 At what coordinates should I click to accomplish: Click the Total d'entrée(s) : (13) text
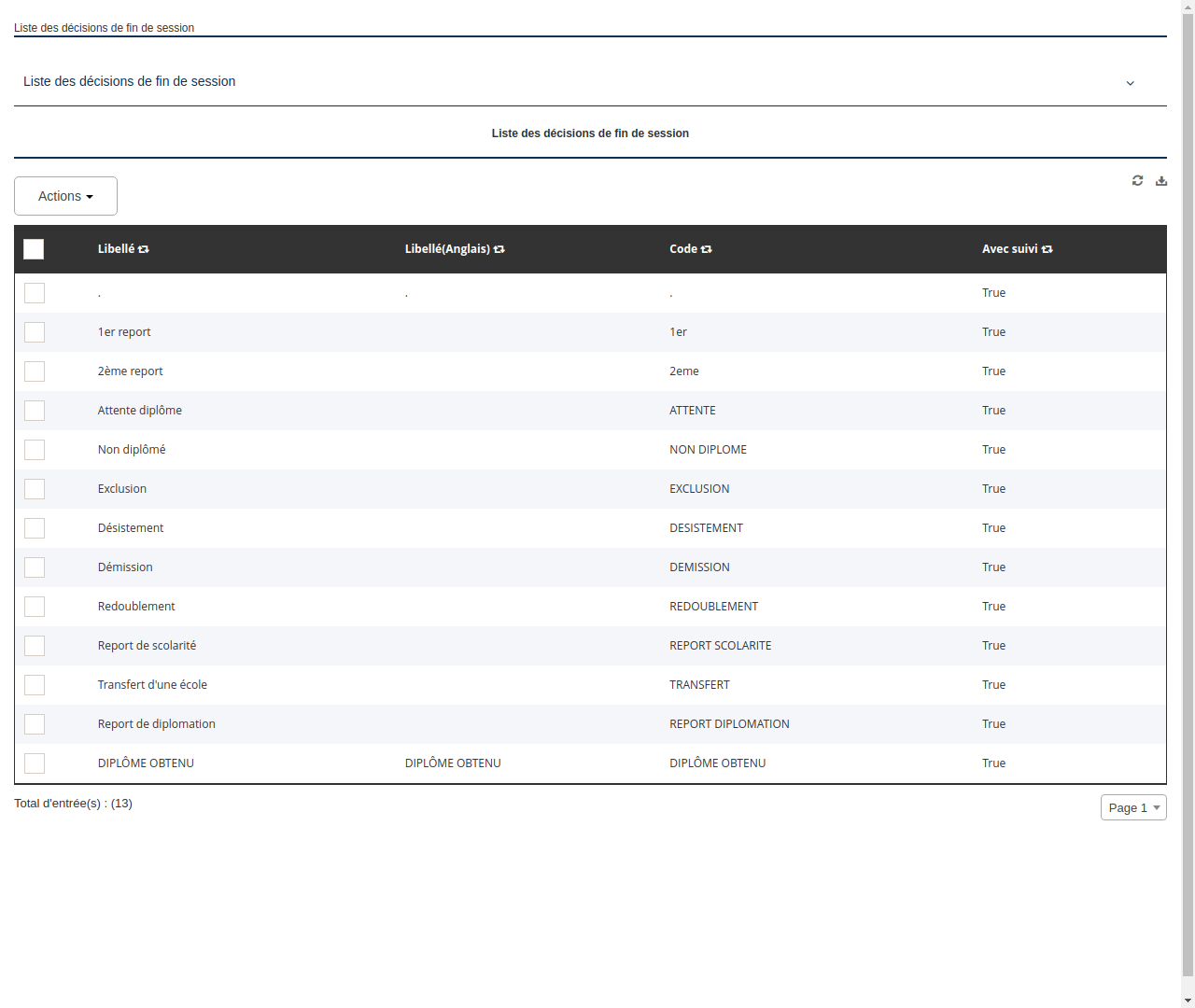[x=73, y=803]
